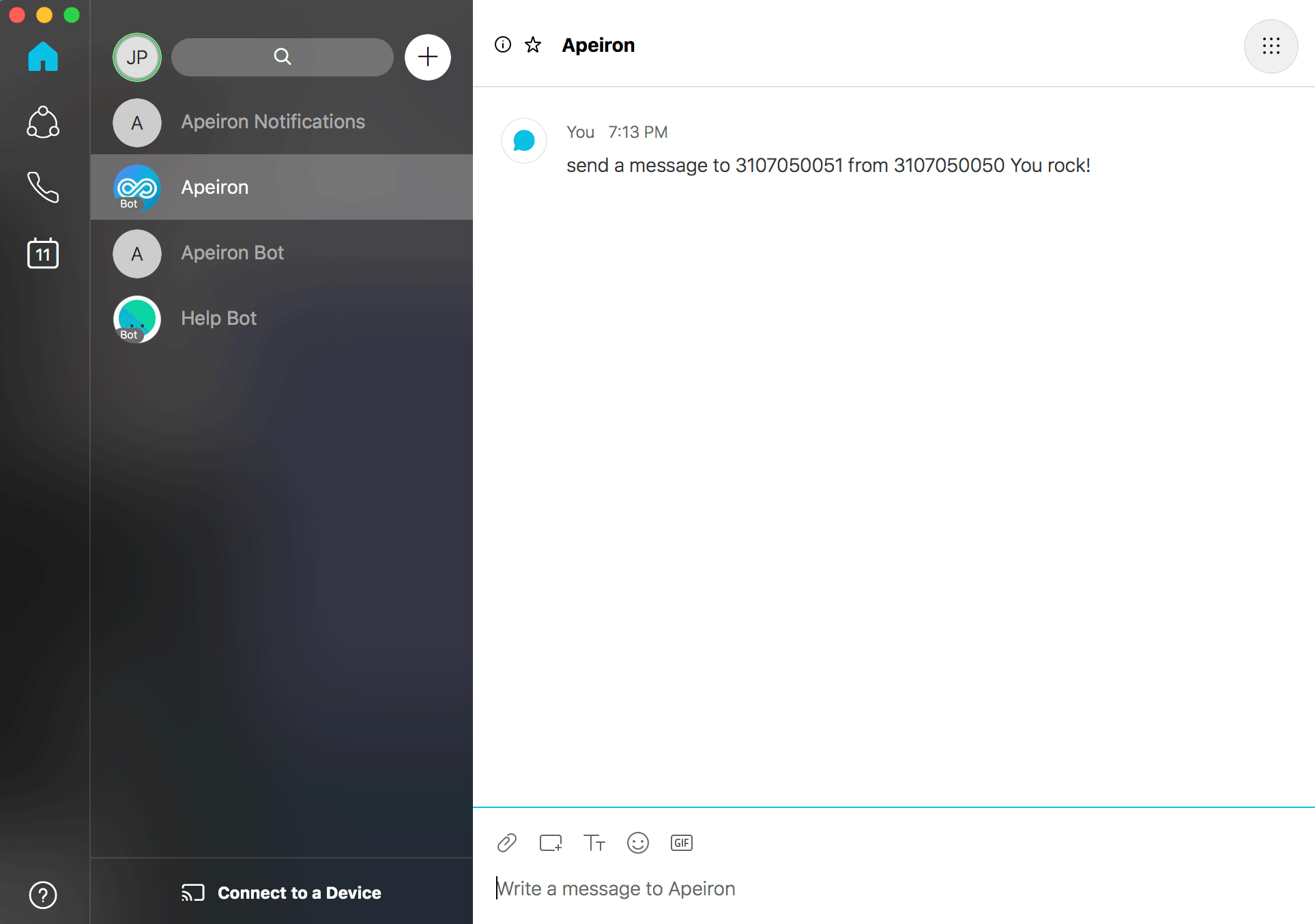Open the Help Bot conversation

pos(282,319)
